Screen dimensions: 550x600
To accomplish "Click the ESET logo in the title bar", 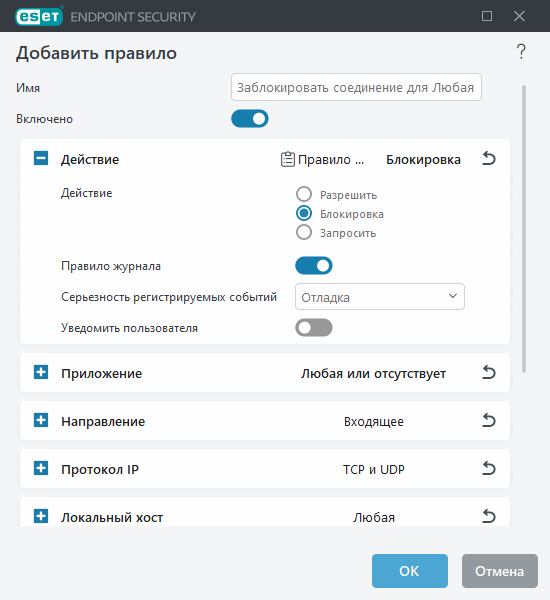I will 39,16.
